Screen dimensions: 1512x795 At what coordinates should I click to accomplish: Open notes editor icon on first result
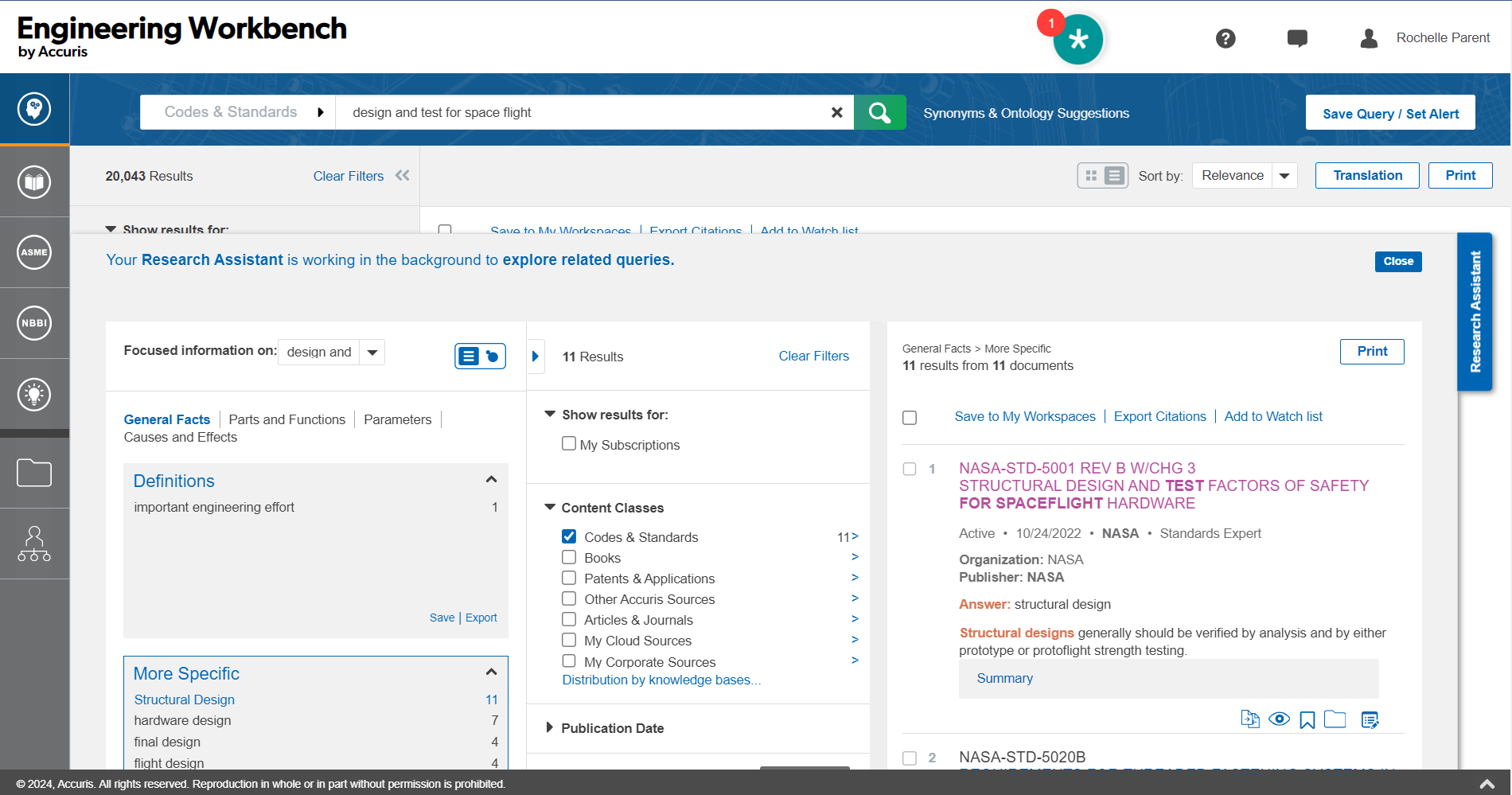click(x=1370, y=719)
